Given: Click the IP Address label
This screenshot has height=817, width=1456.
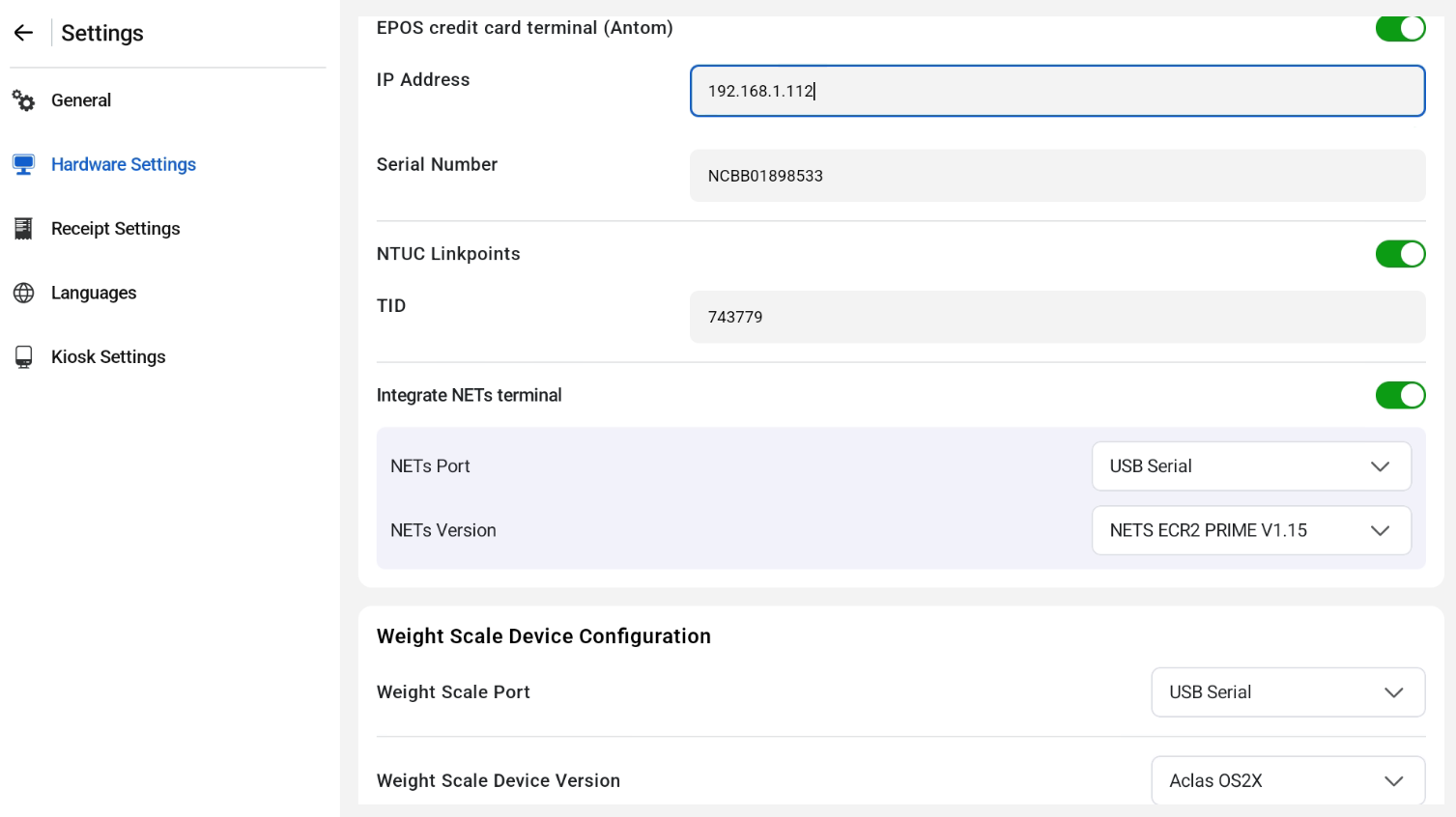Looking at the screenshot, I should point(423,80).
